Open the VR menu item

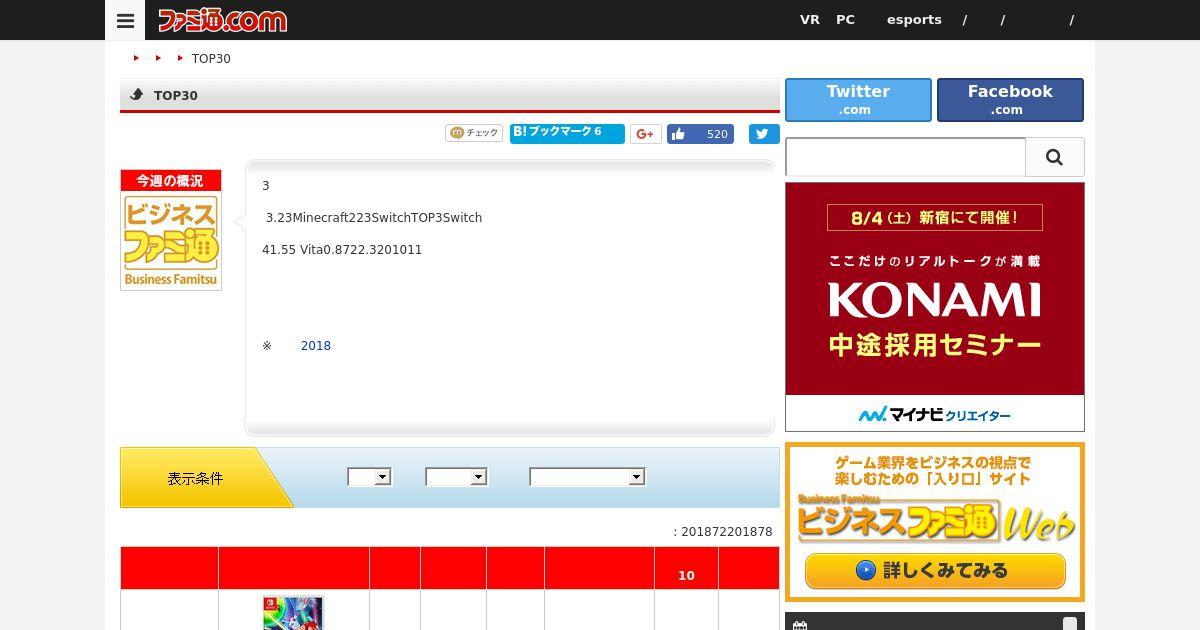pyautogui.click(x=809, y=20)
